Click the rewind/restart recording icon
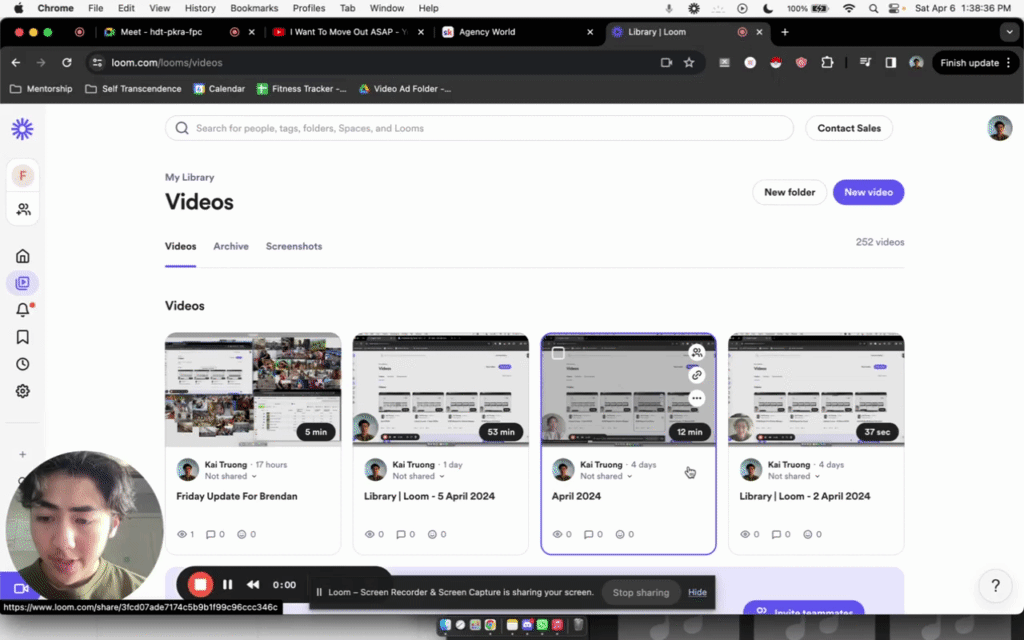Screen dimensions: 1024x640 click(x=253, y=584)
